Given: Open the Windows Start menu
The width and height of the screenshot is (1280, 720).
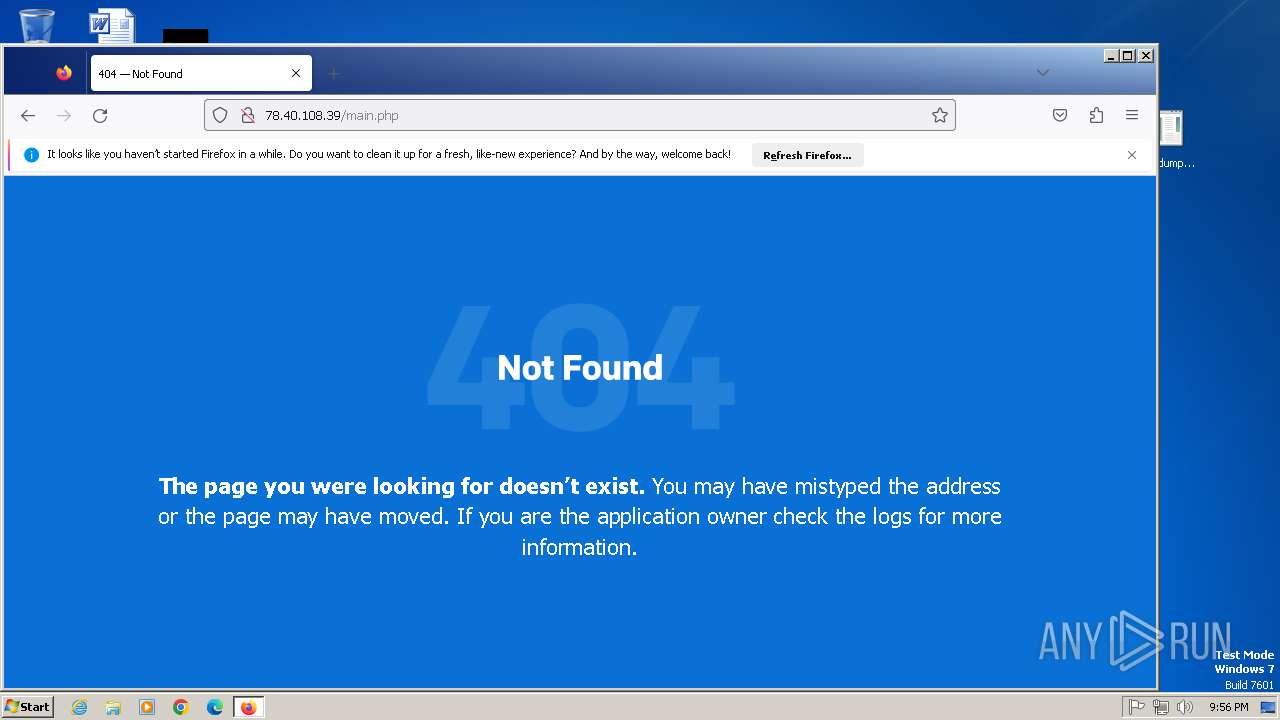Looking at the screenshot, I should (28, 706).
